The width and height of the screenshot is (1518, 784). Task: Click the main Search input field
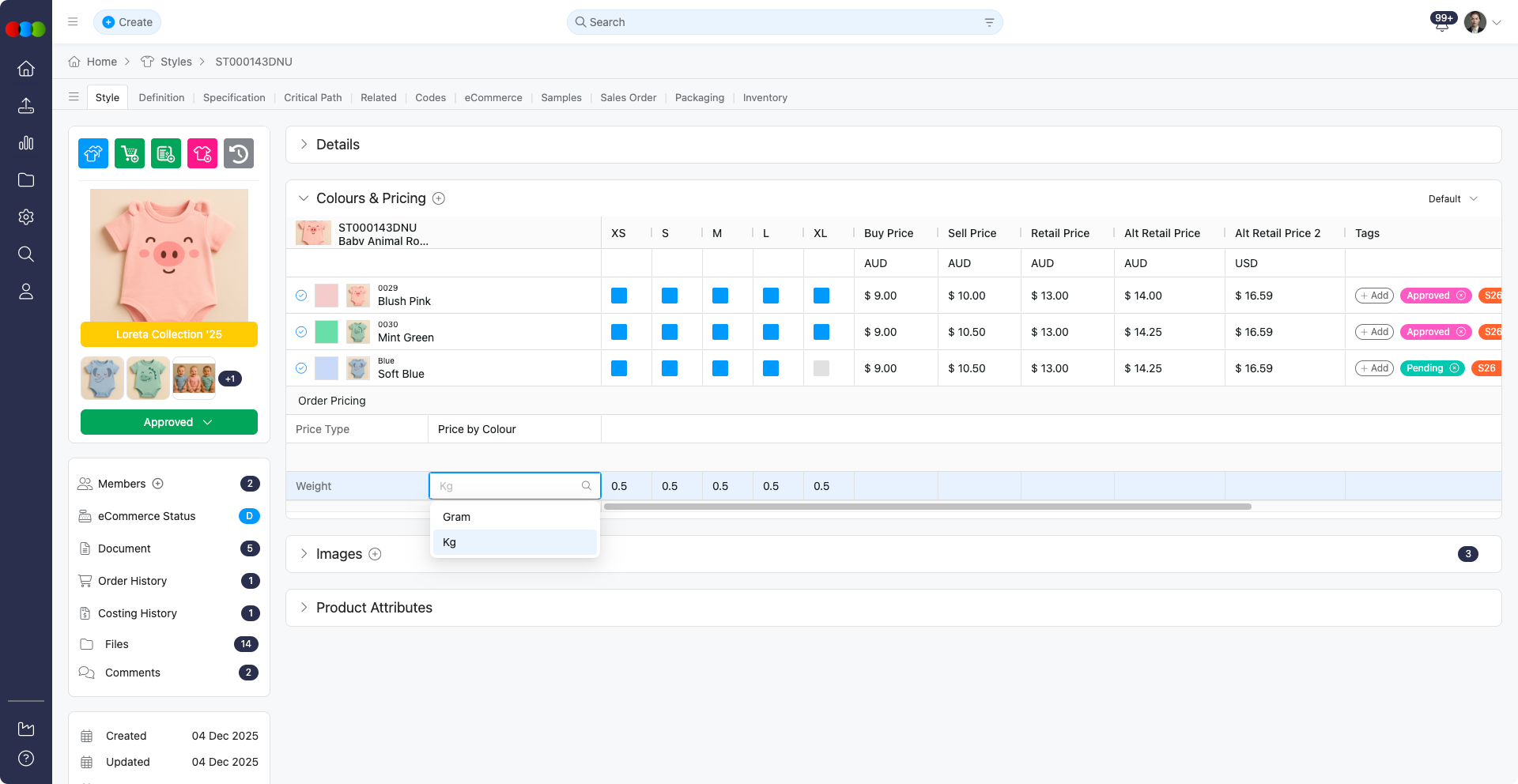[783, 22]
